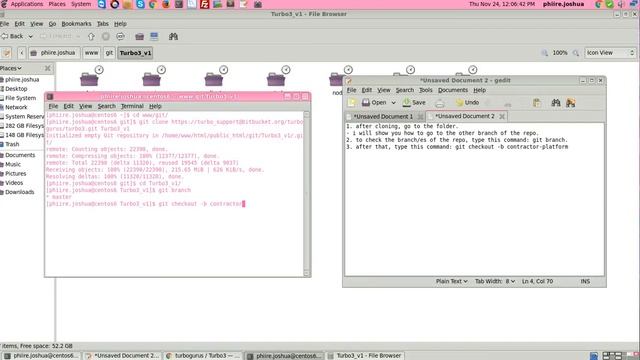Launch Chrome from the top panel
Viewport: 640px width, 360px height.
pyautogui.click(x=153, y=4)
